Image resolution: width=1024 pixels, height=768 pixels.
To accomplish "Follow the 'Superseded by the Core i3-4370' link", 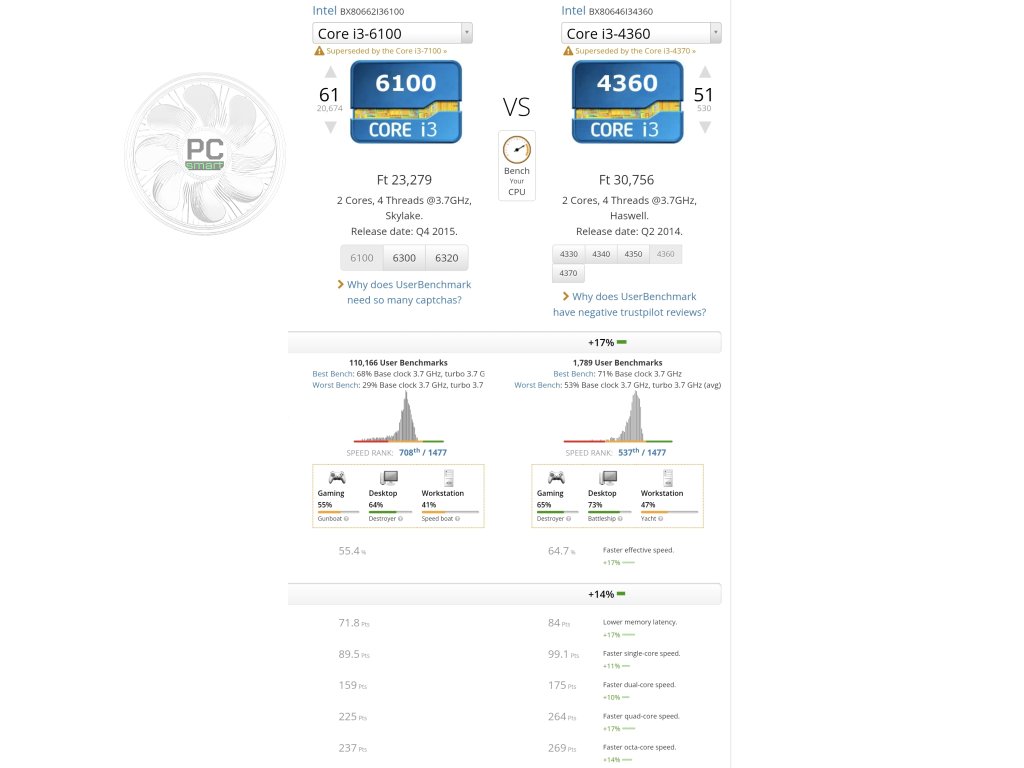I will pyautogui.click(x=635, y=51).
